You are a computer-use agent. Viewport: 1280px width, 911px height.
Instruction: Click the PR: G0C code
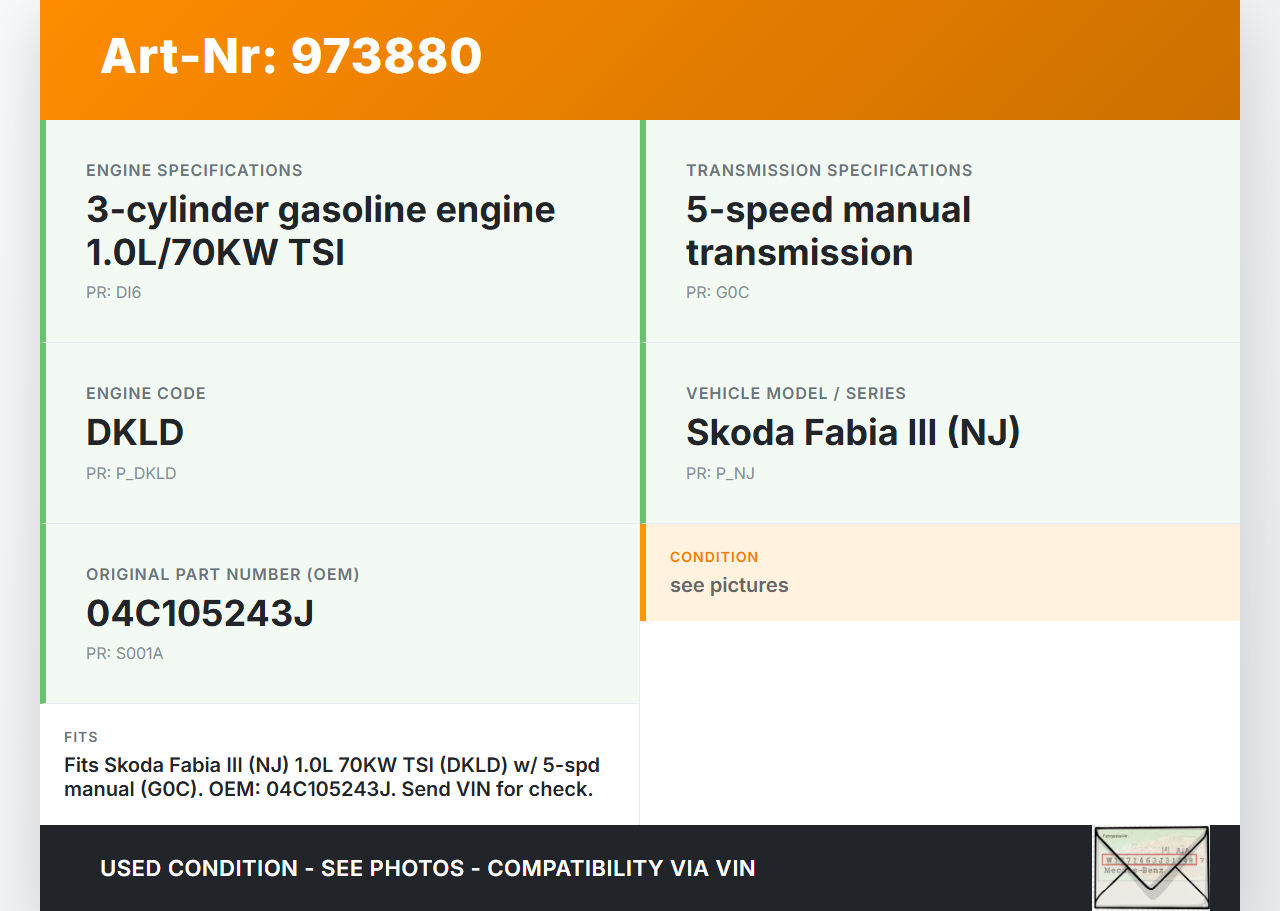[x=717, y=293]
